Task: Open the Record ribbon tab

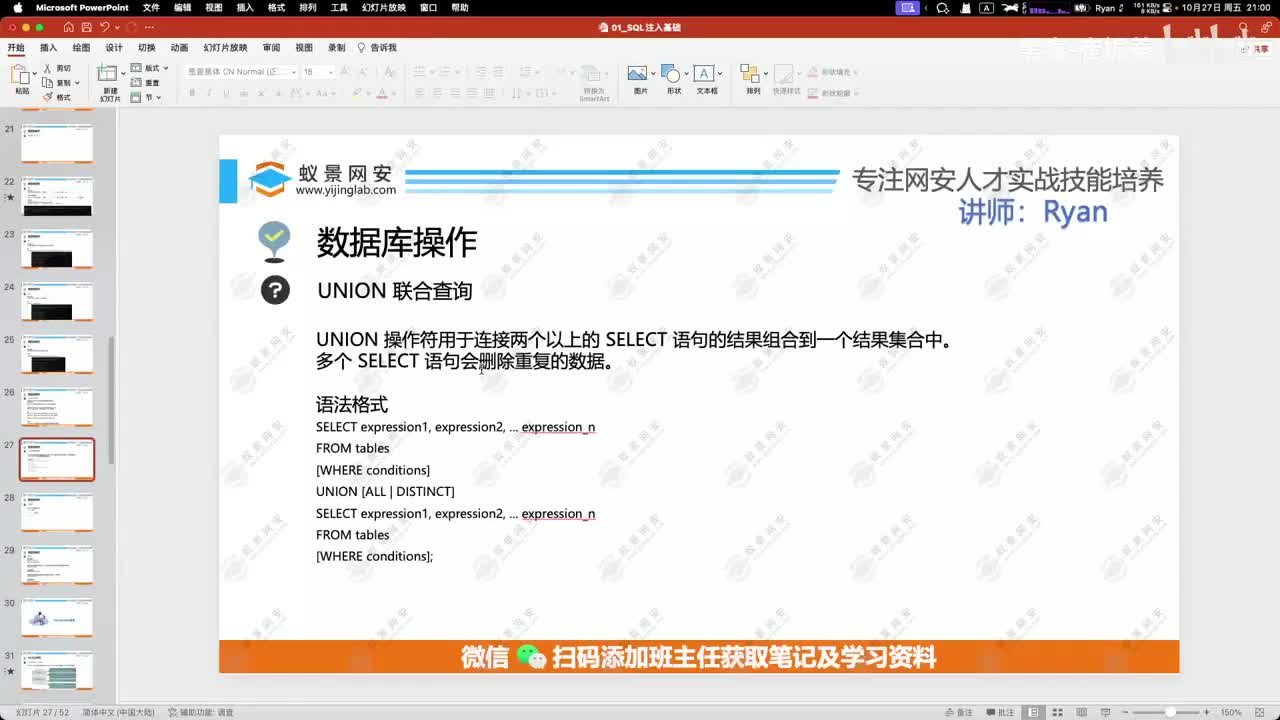Action: (337, 47)
